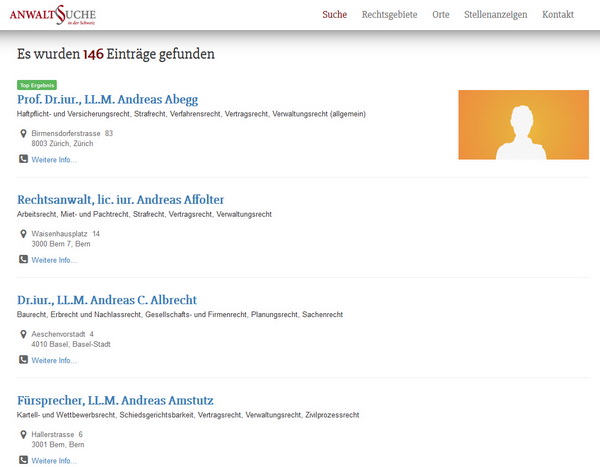This screenshot has width=600, height=467.
Task: Click 'Waisenhausplatz 14' street text
Action: click(65, 234)
